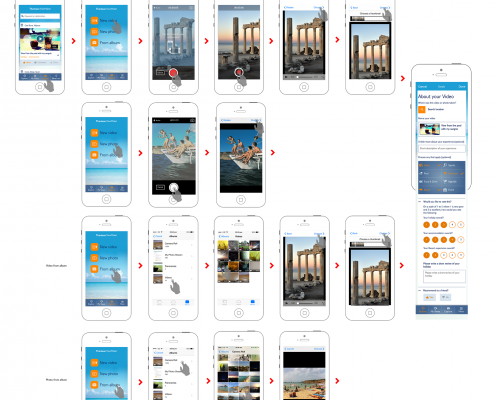Open My Photo Stream in the Video from album list
Viewport: 495px width, 400px height.
click(173, 256)
